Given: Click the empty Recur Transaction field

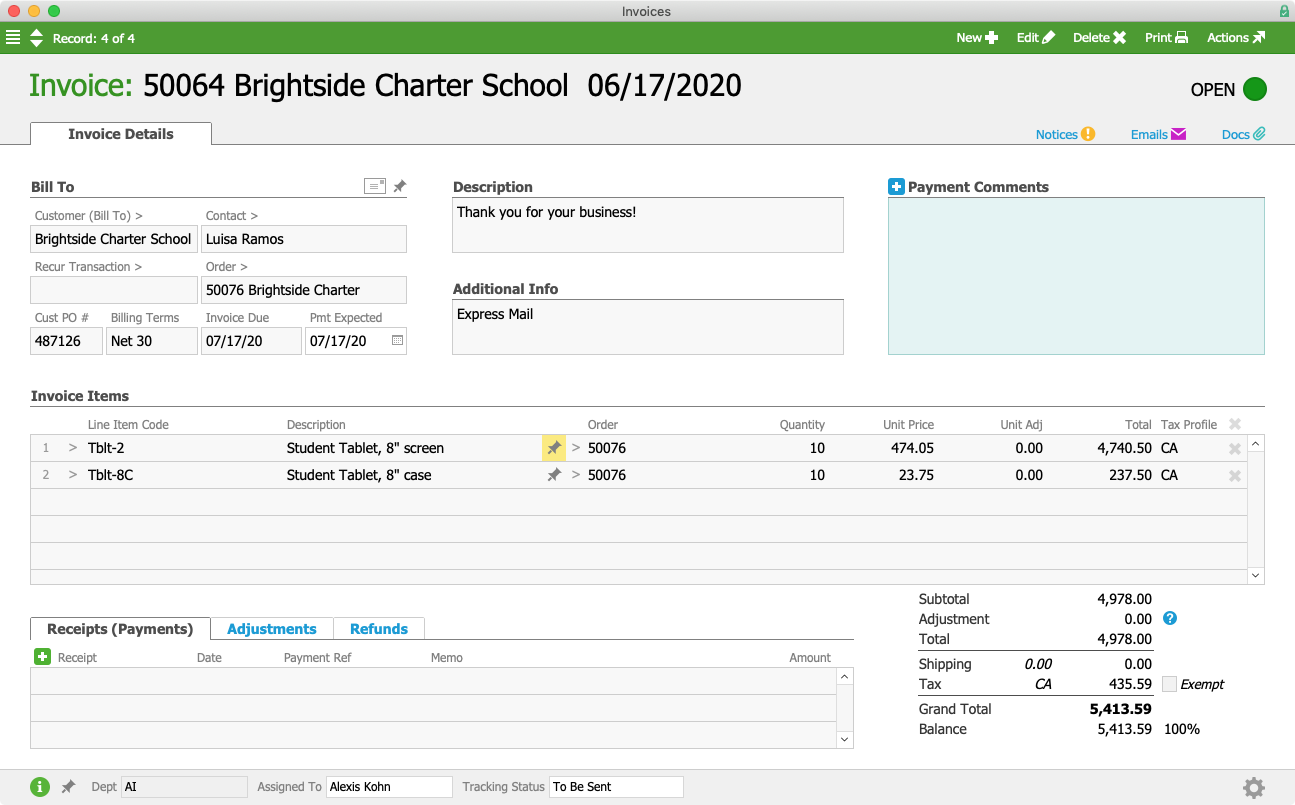Looking at the screenshot, I should pyautogui.click(x=114, y=290).
